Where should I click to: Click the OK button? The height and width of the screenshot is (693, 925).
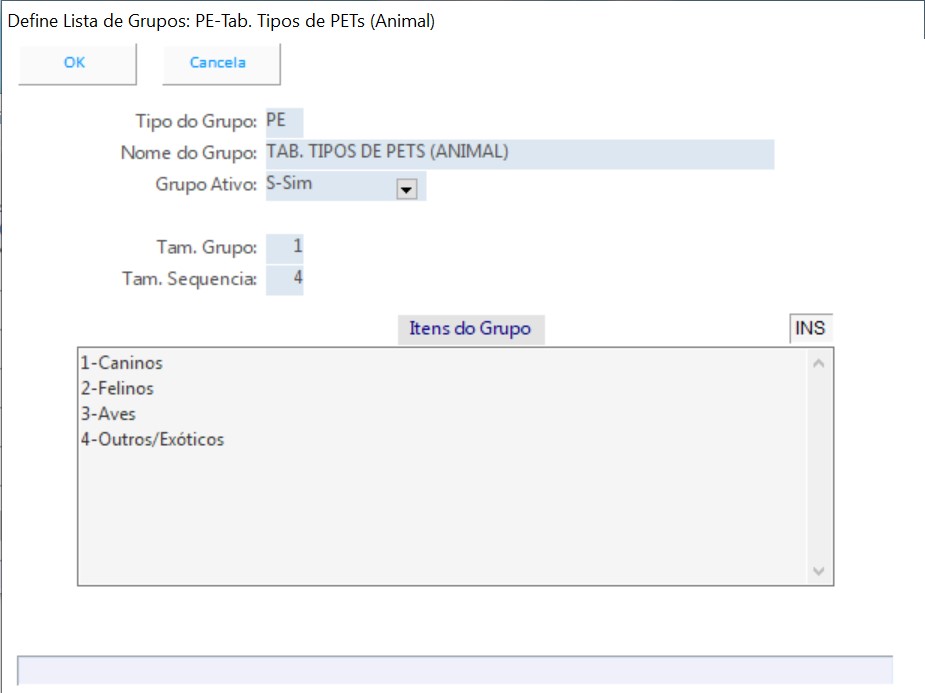coord(75,63)
